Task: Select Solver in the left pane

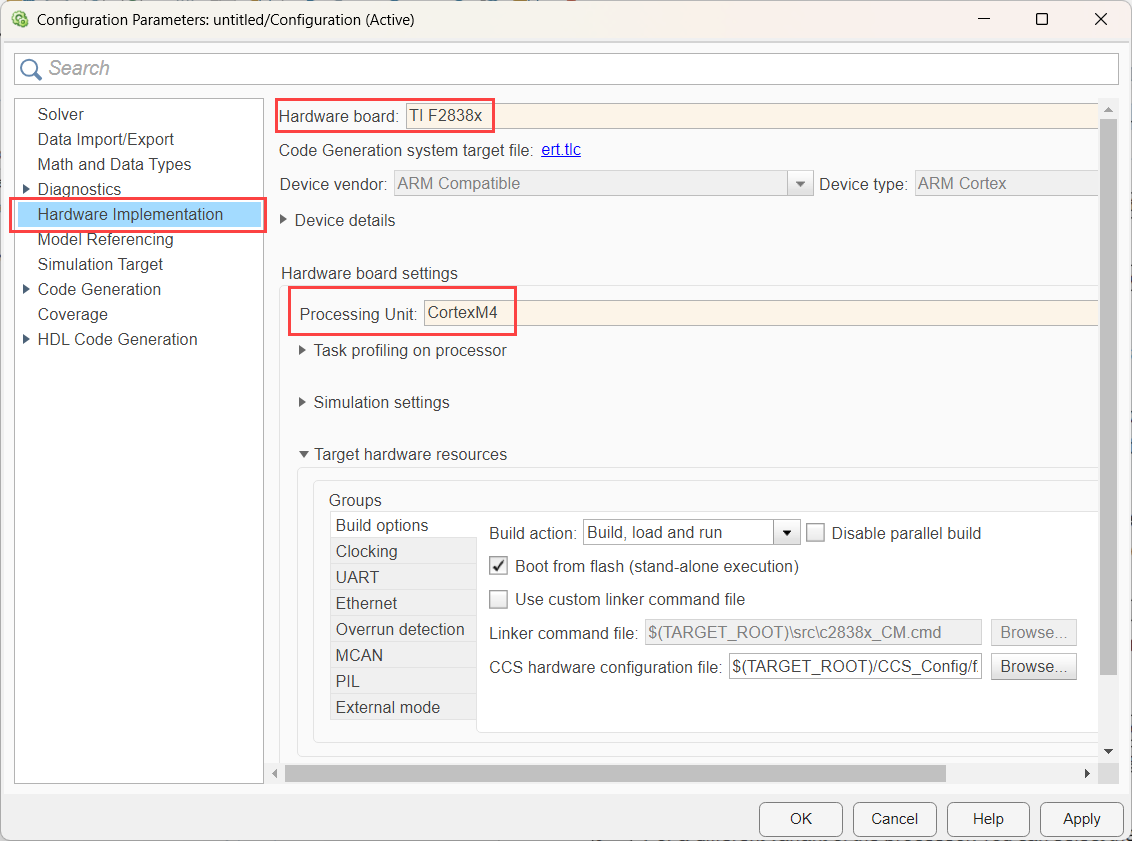Action: pos(60,113)
